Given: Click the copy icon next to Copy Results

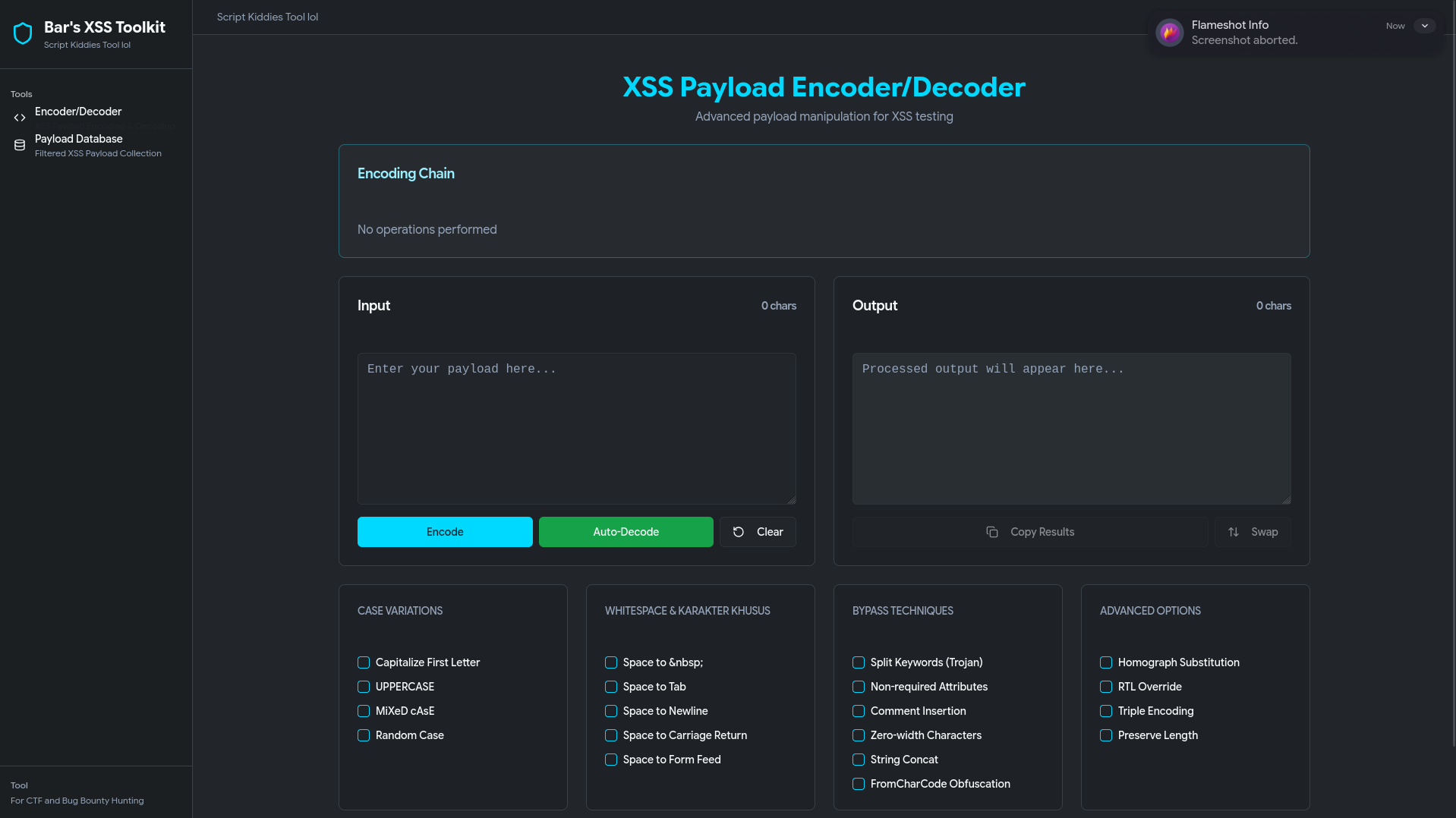Looking at the screenshot, I should (x=992, y=532).
